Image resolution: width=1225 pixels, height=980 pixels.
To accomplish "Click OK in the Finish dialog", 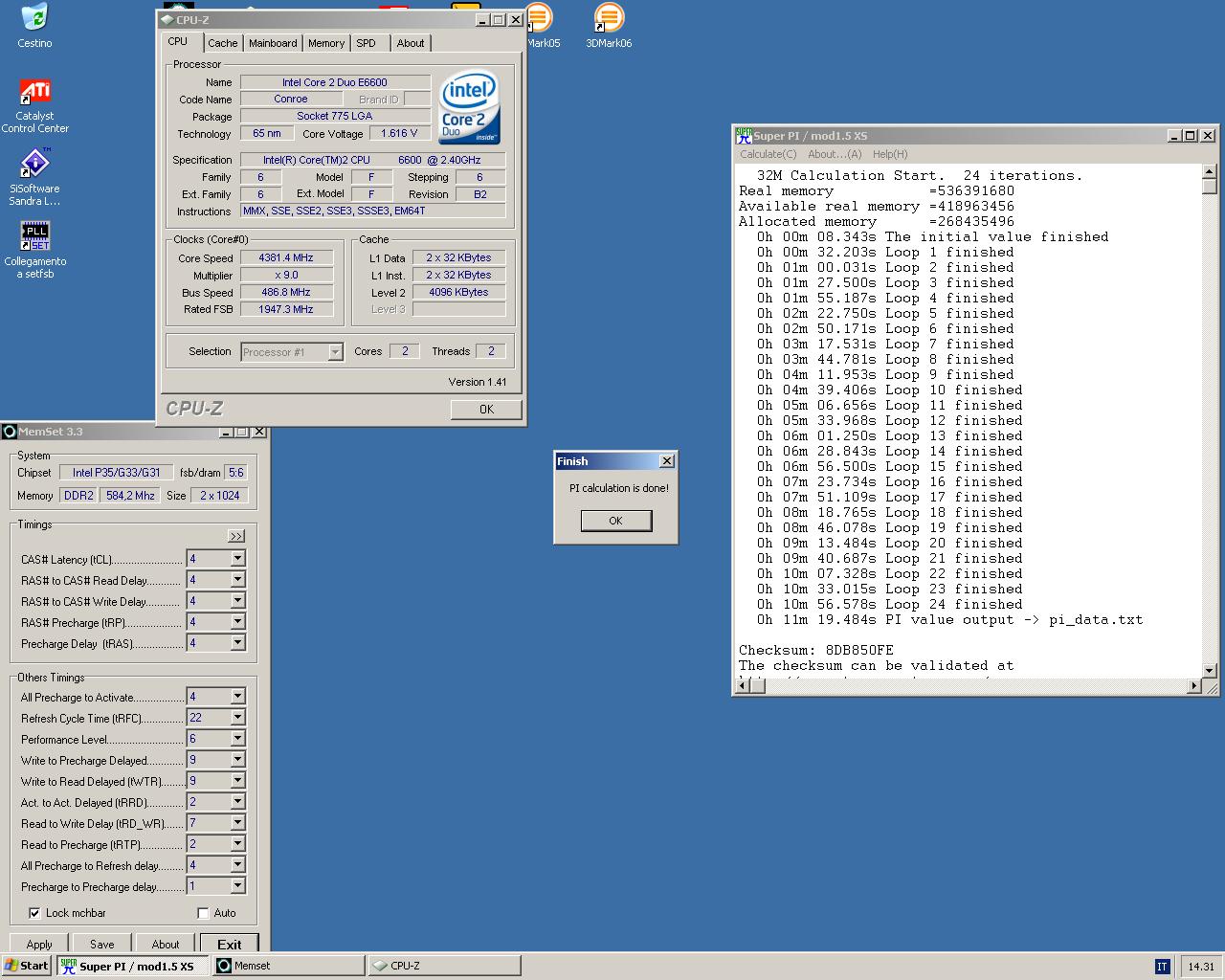I will 615,521.
